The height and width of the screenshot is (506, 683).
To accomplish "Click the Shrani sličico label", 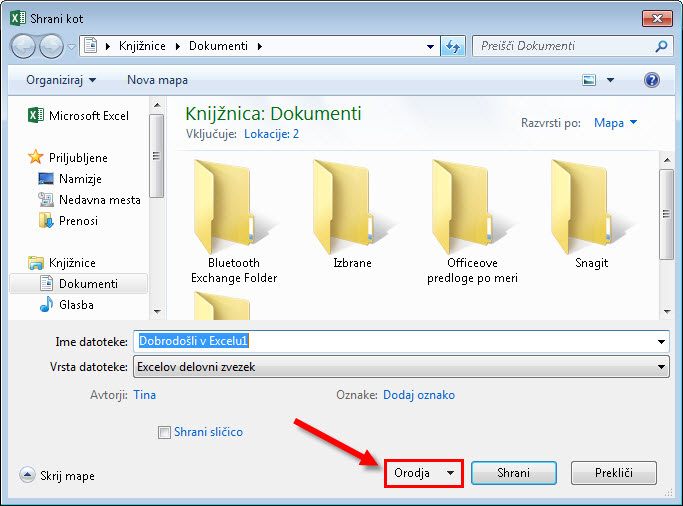I will (x=208, y=432).
